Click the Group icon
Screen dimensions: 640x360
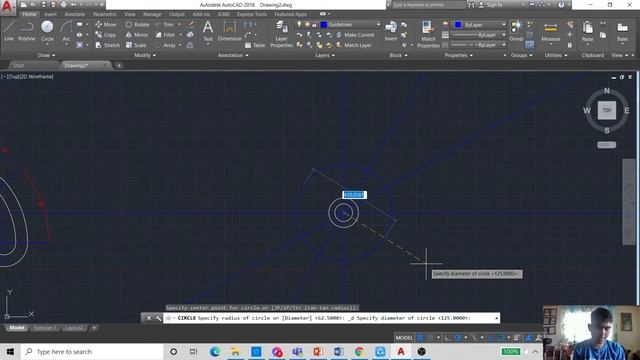[x=516, y=31]
